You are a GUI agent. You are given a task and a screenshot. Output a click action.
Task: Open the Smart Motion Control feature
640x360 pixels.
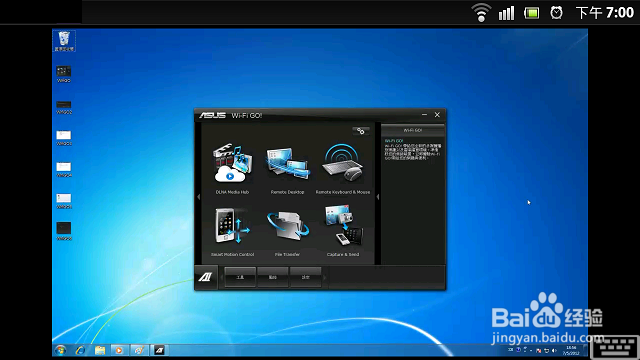point(232,232)
